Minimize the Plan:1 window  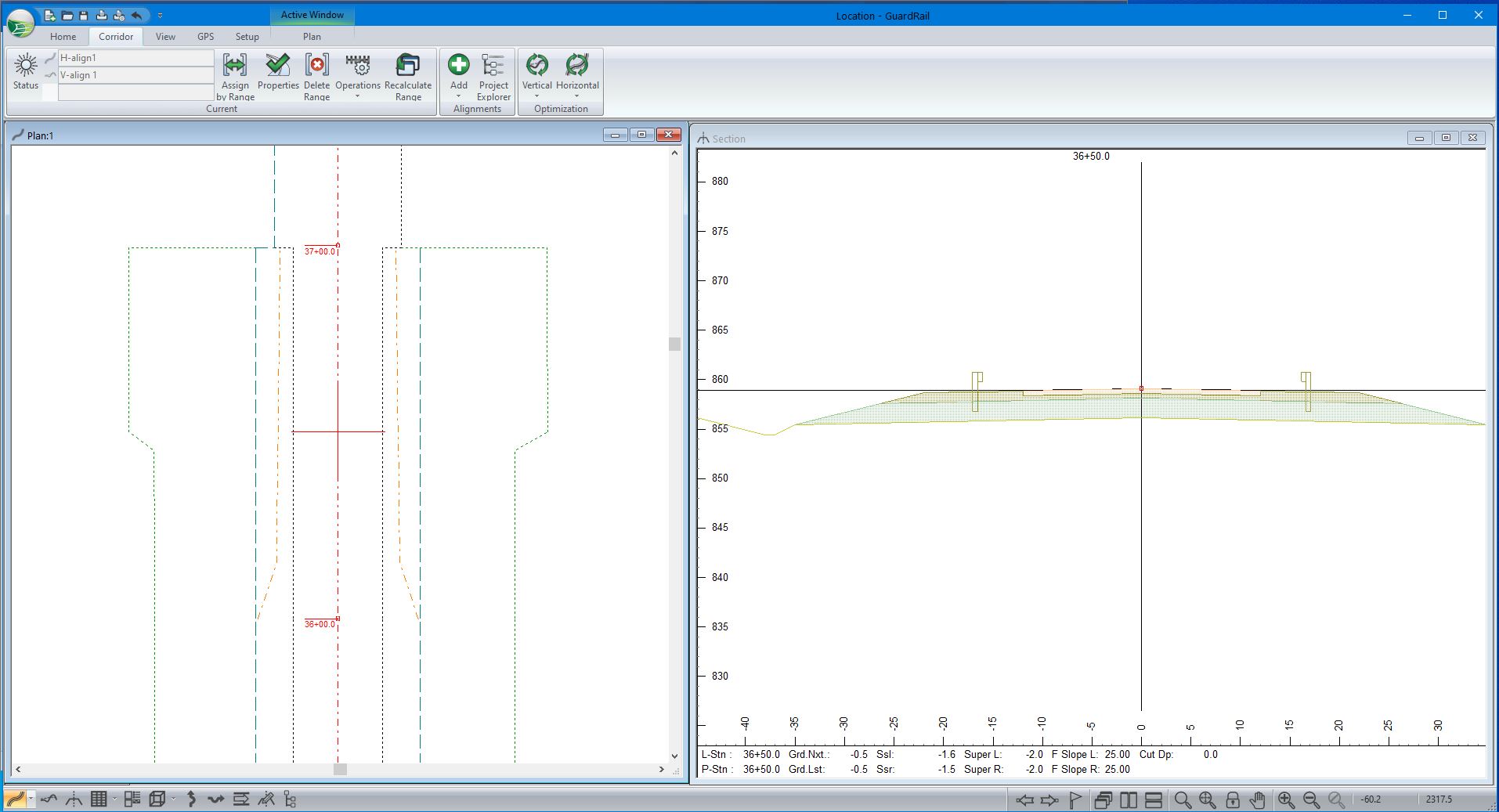click(x=615, y=135)
